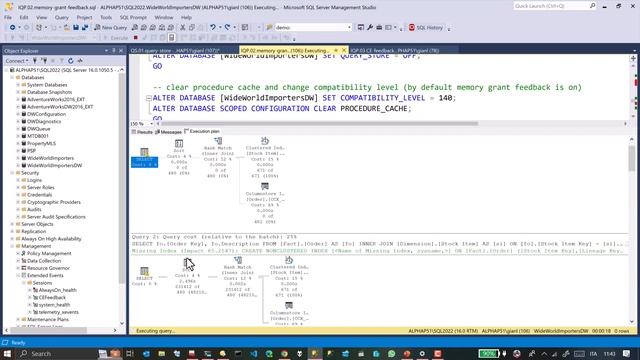The image size is (640, 360).
Task: Collapse the Databases tree node
Action: coord(12,77)
